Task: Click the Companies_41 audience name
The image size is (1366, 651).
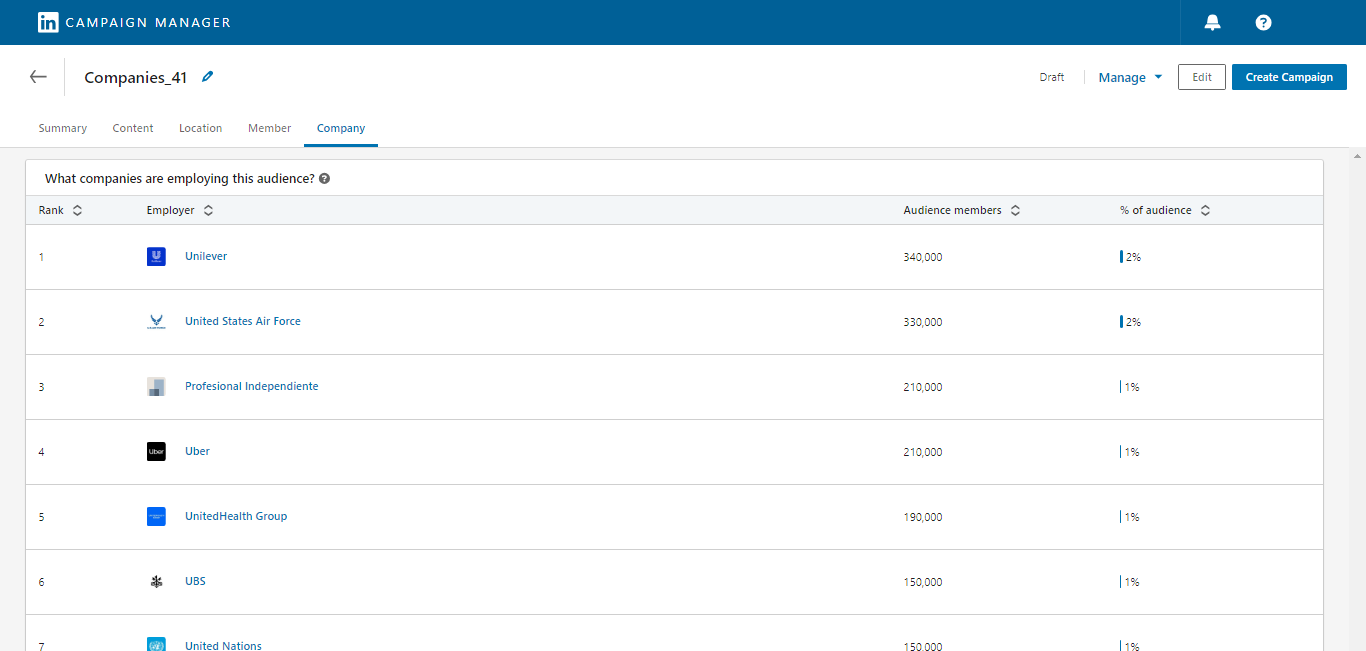Action: click(135, 77)
